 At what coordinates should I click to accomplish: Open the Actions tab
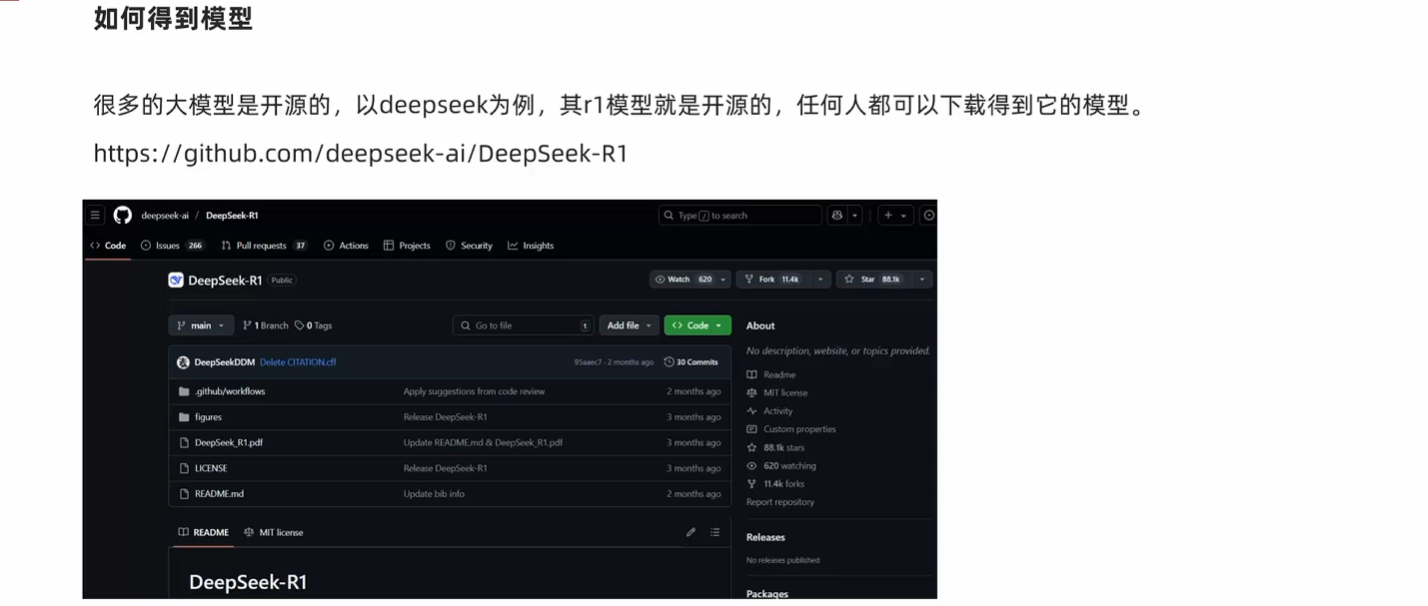coord(346,245)
